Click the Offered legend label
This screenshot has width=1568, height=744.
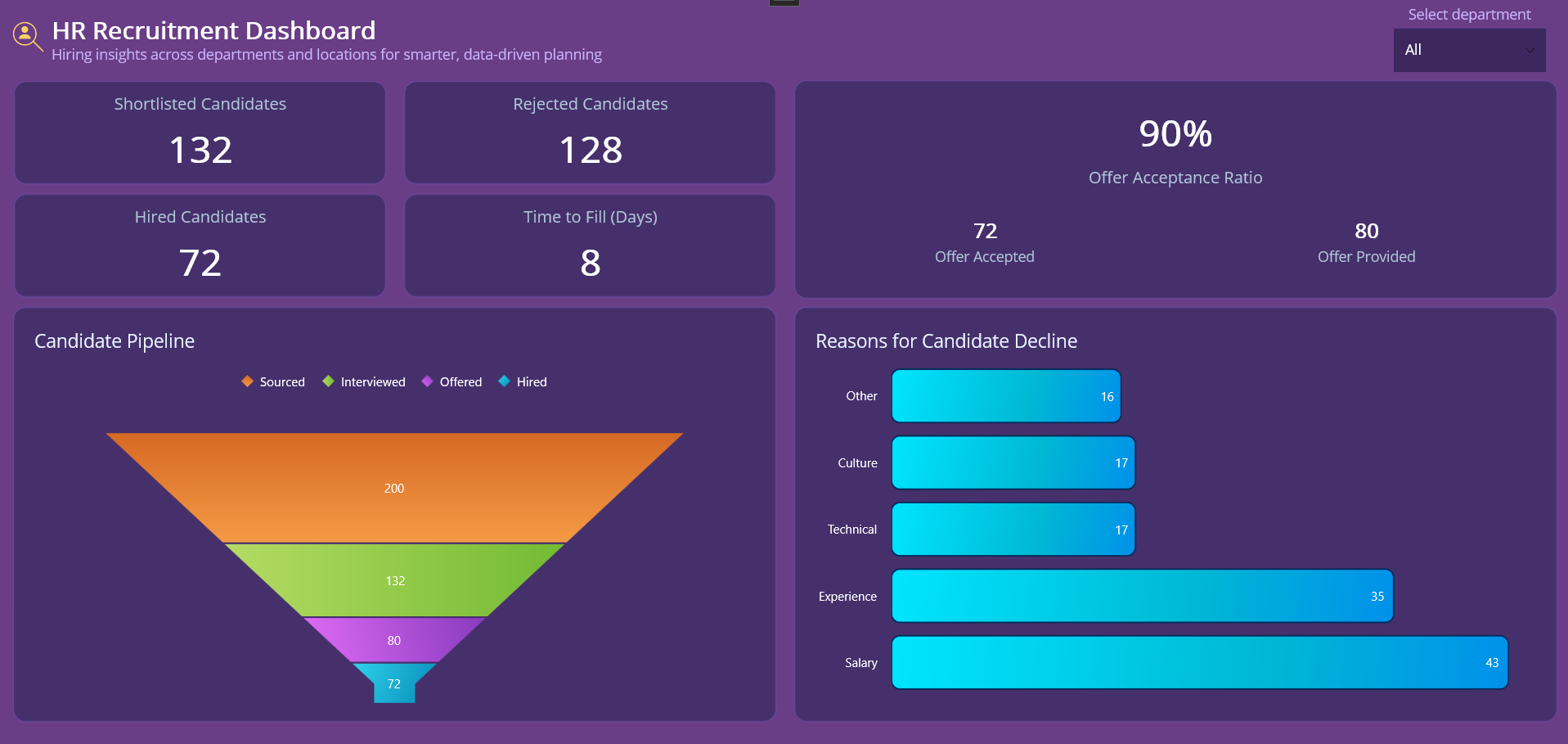(461, 382)
